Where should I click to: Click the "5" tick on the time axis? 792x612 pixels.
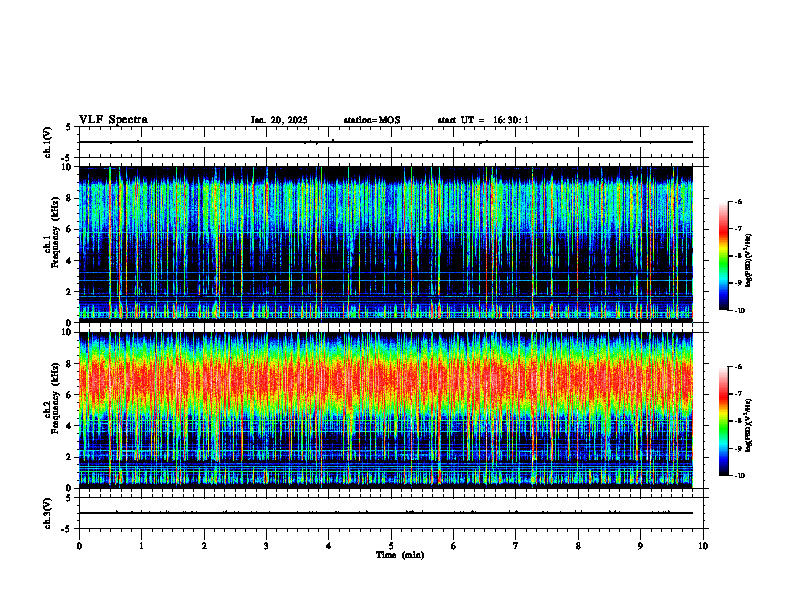click(x=391, y=546)
